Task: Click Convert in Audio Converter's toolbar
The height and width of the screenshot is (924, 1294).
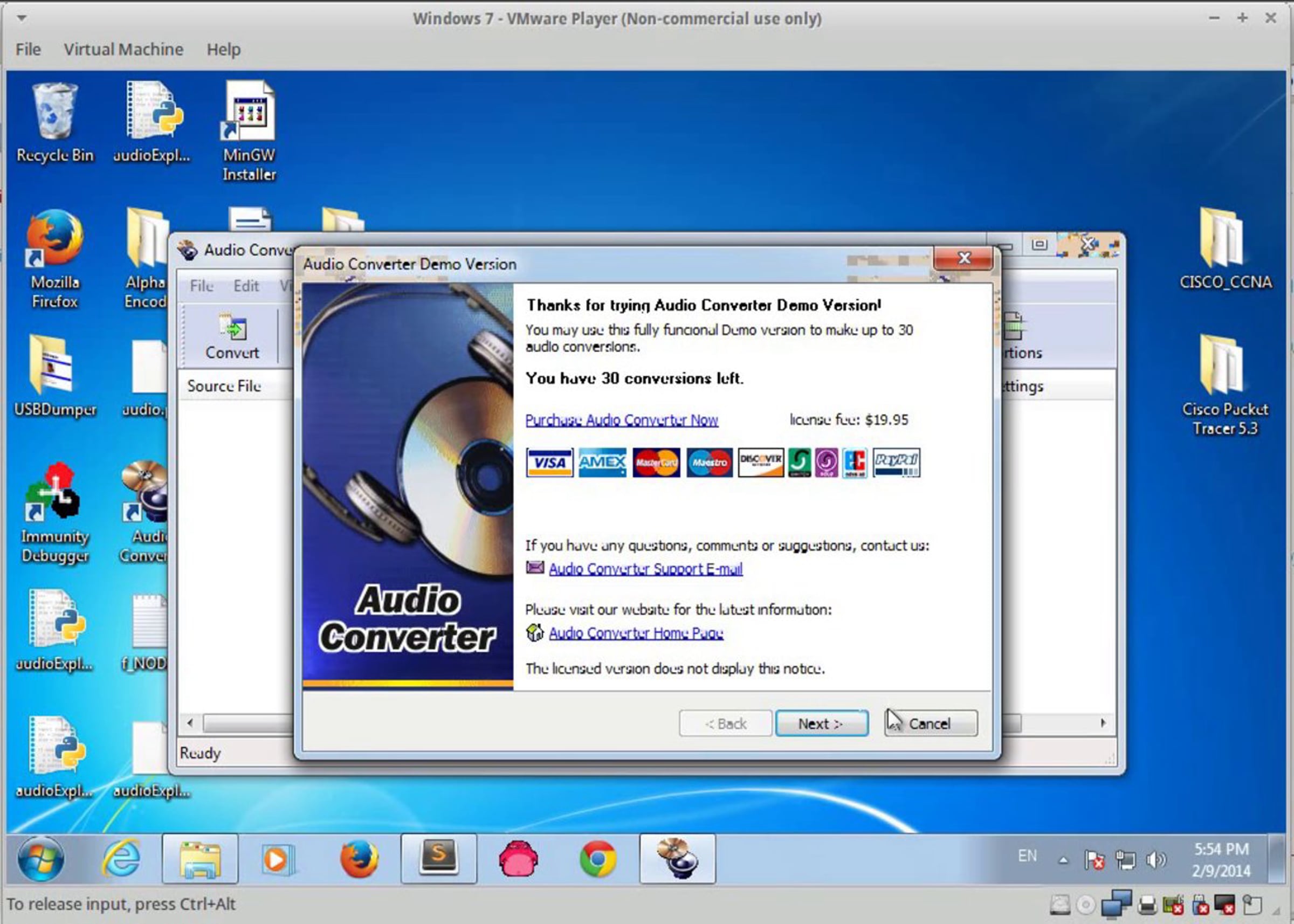Action: tap(232, 336)
